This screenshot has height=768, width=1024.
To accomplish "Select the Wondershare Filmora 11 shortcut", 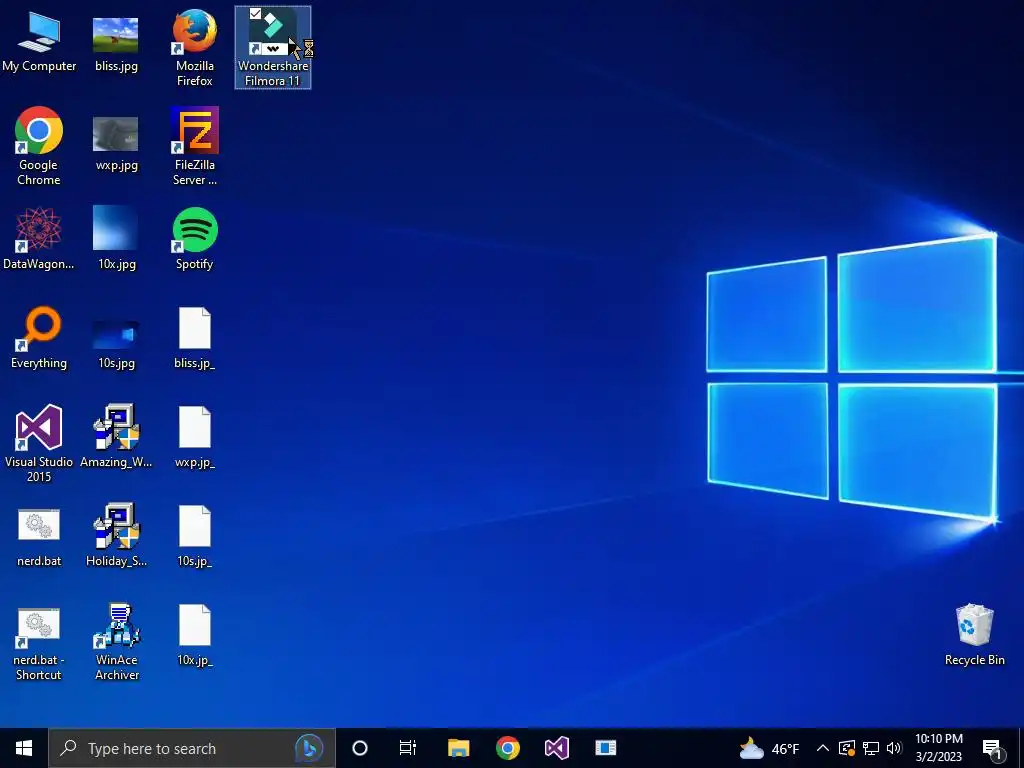I will [273, 48].
